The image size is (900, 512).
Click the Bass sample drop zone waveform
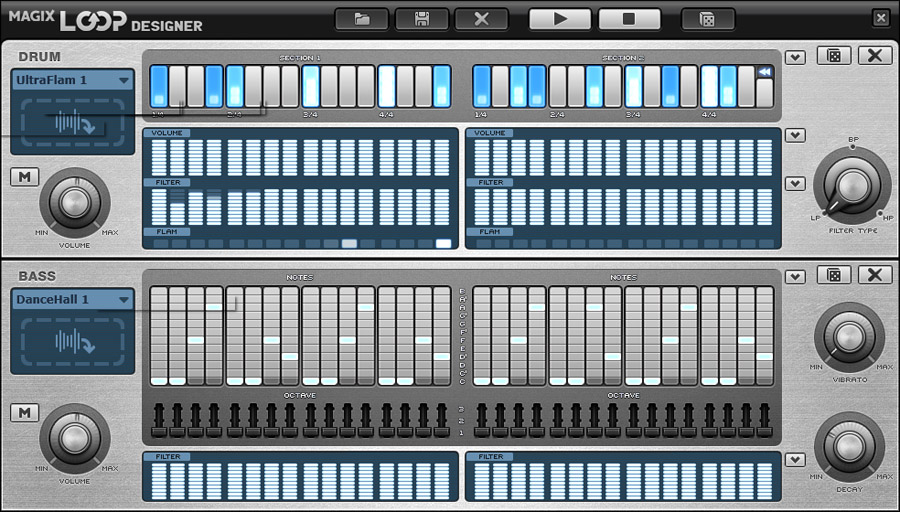[x=73, y=342]
